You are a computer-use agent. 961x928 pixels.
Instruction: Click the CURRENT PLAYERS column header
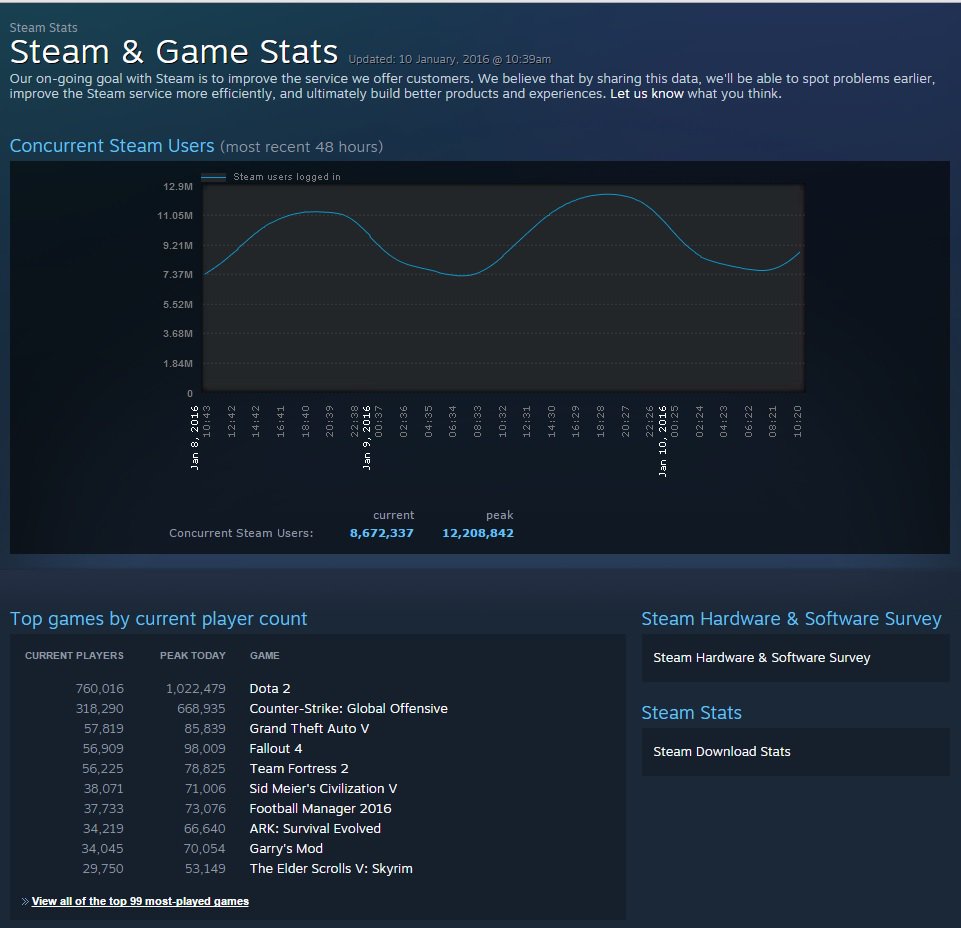(74, 656)
